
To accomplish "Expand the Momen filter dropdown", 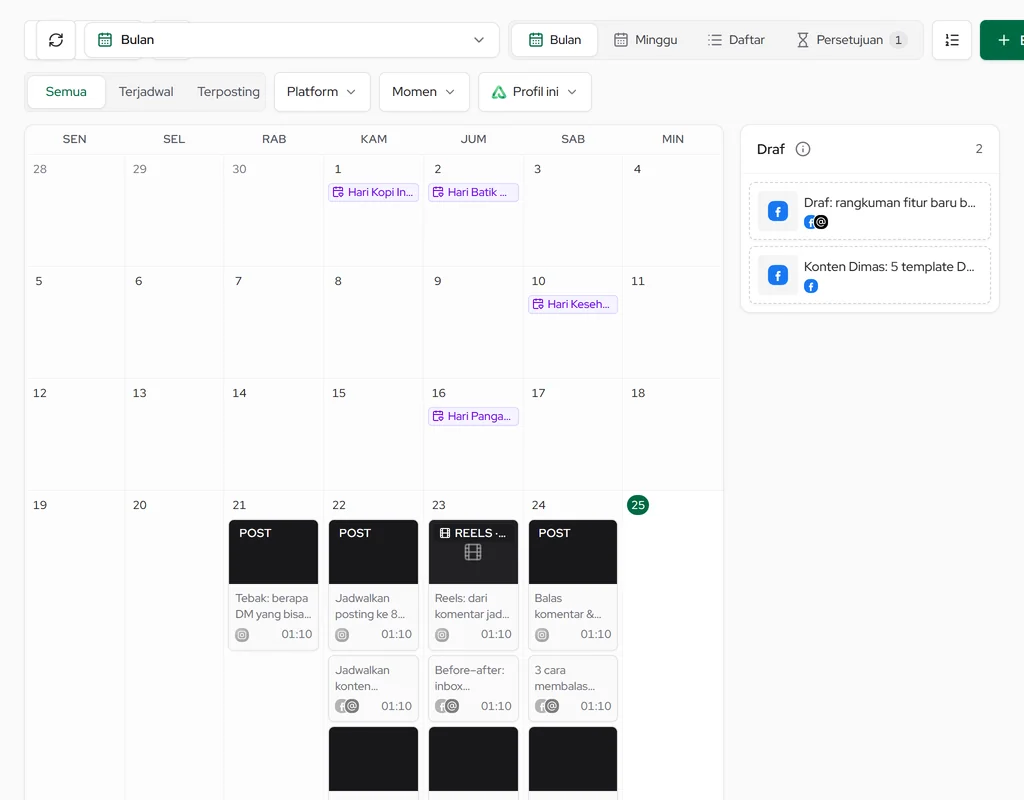I will [x=424, y=91].
